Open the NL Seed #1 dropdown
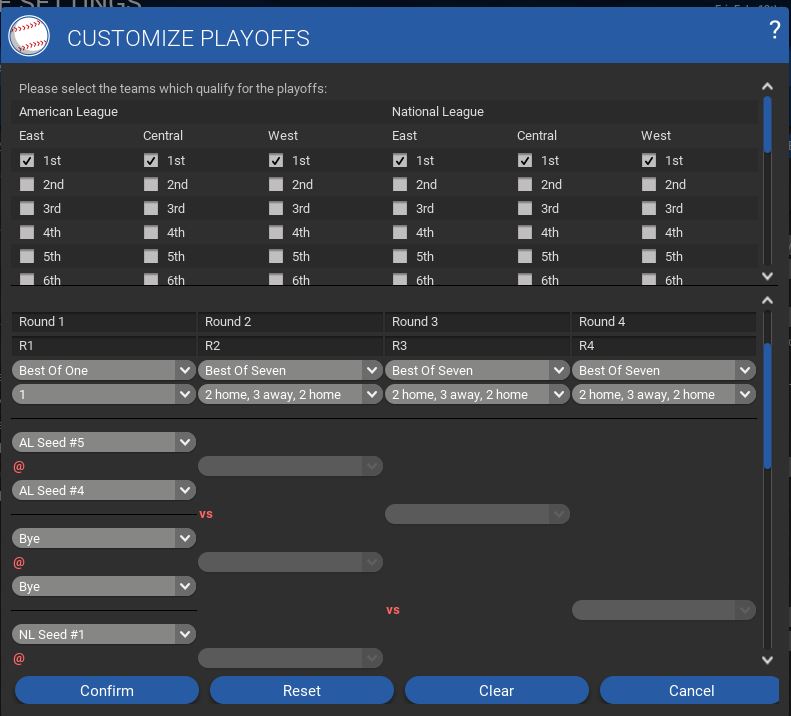 (x=103, y=634)
